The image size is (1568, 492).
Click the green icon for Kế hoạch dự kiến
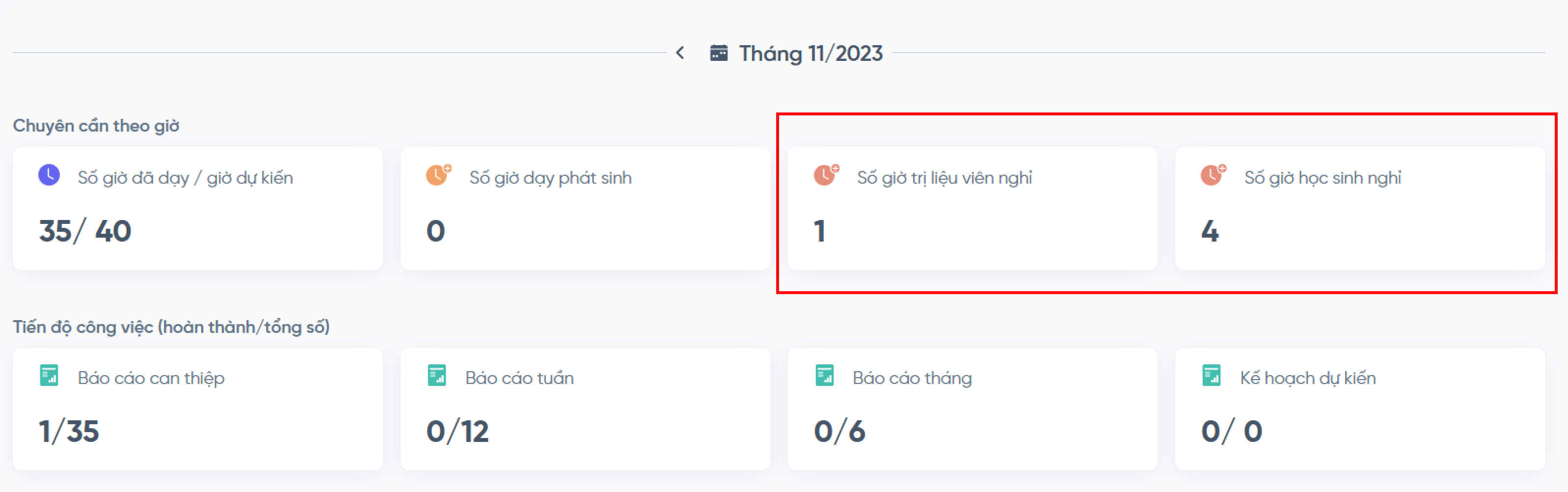[x=1212, y=376]
